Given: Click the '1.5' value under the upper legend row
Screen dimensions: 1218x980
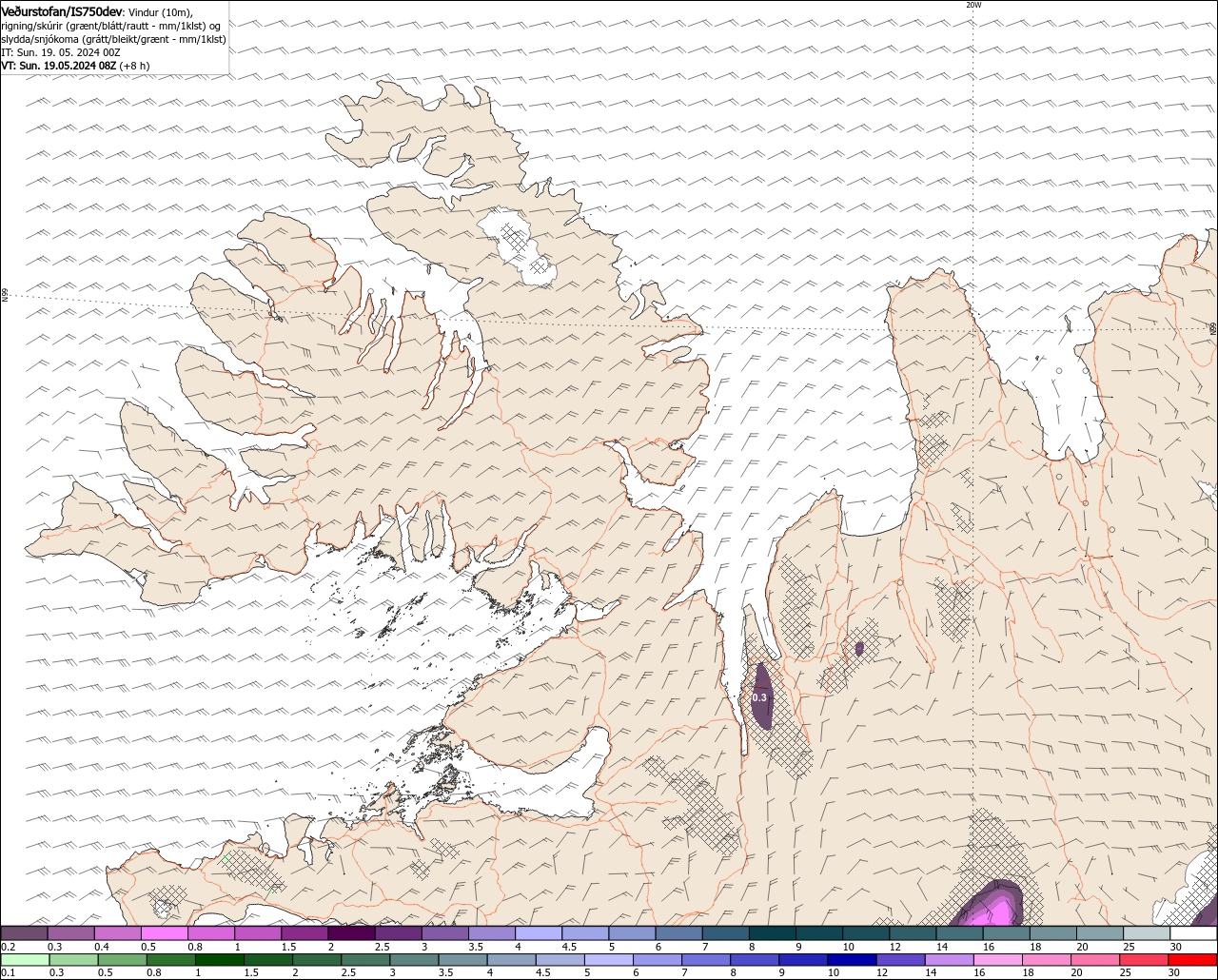Looking at the screenshot, I should (x=288, y=947).
